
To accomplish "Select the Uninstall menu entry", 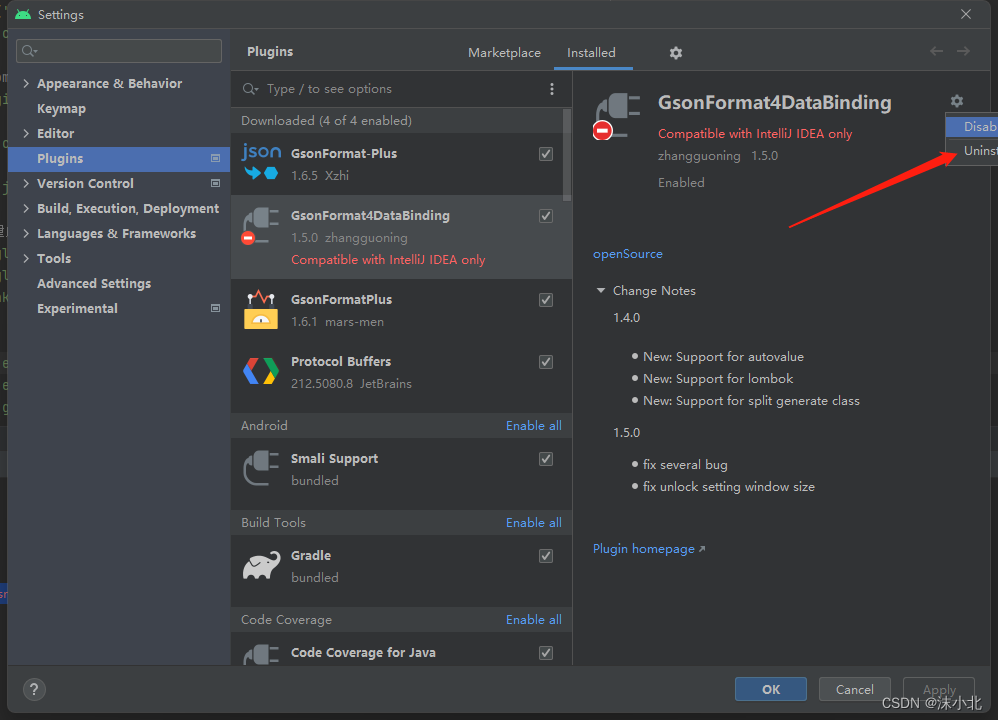I will 972,151.
